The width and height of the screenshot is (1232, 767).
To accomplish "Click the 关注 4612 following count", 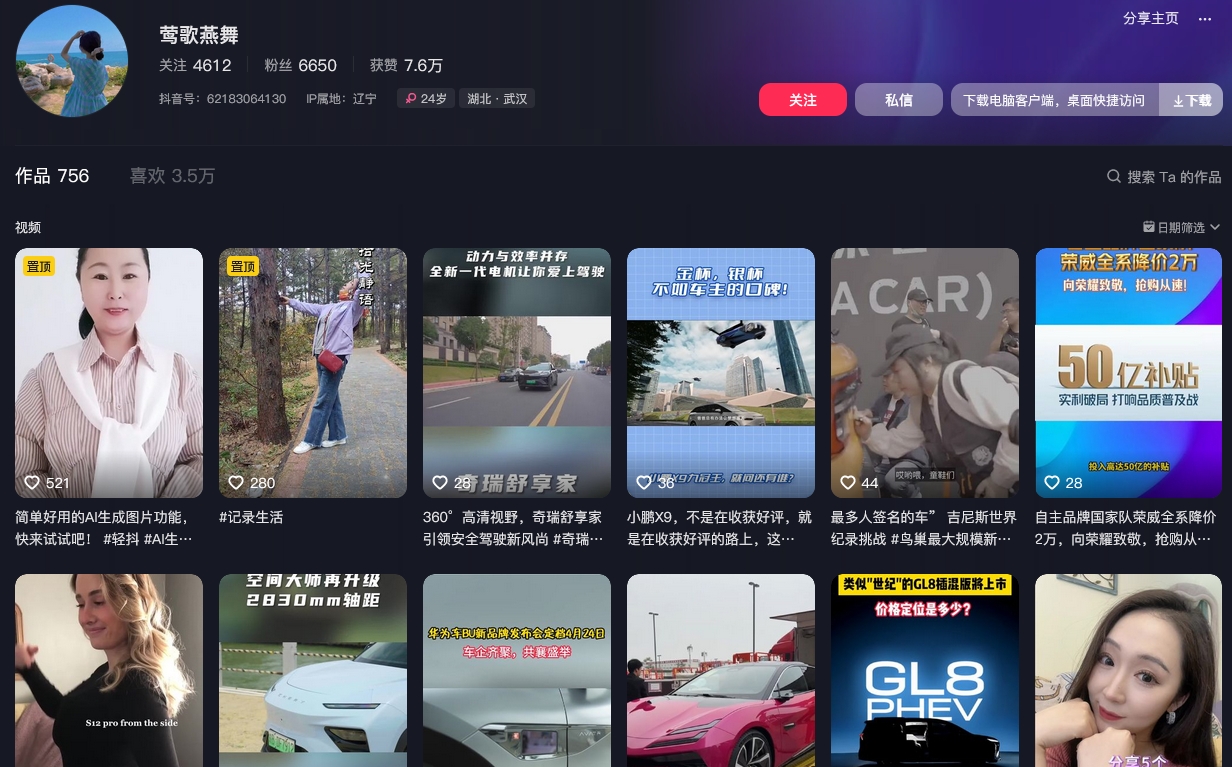I will (x=195, y=66).
